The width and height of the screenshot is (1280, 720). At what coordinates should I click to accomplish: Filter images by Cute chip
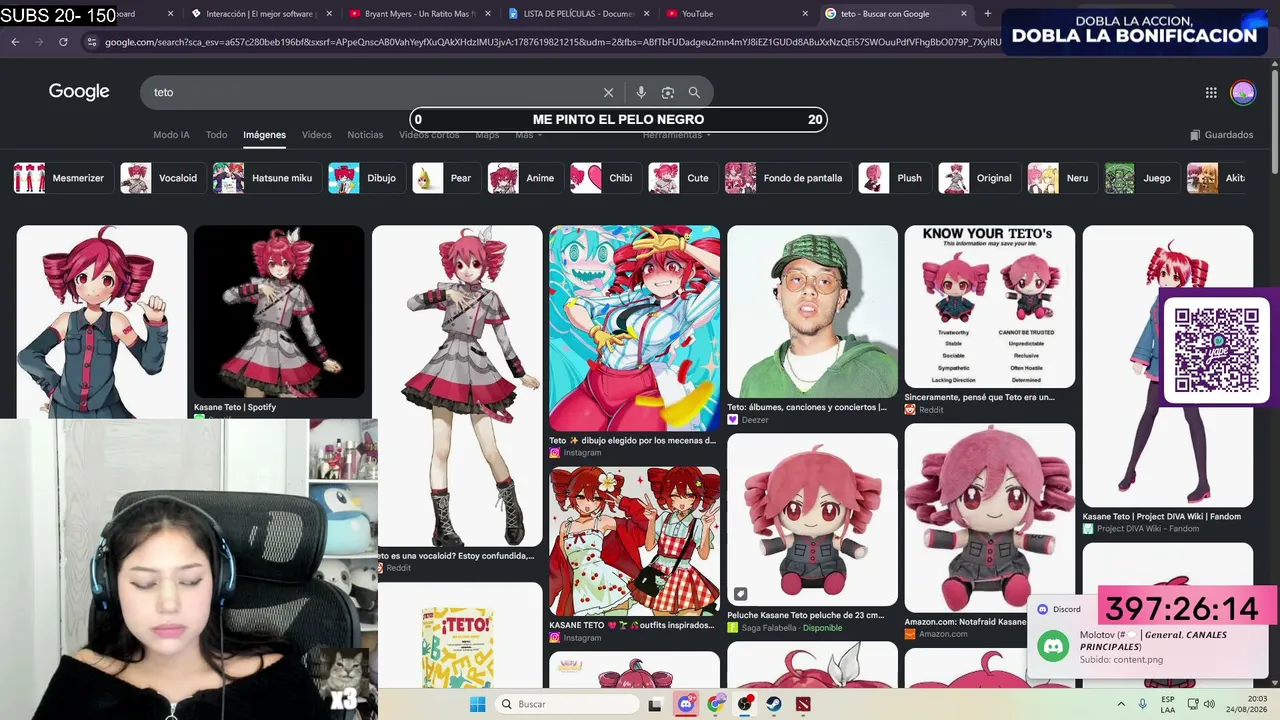pos(681,178)
